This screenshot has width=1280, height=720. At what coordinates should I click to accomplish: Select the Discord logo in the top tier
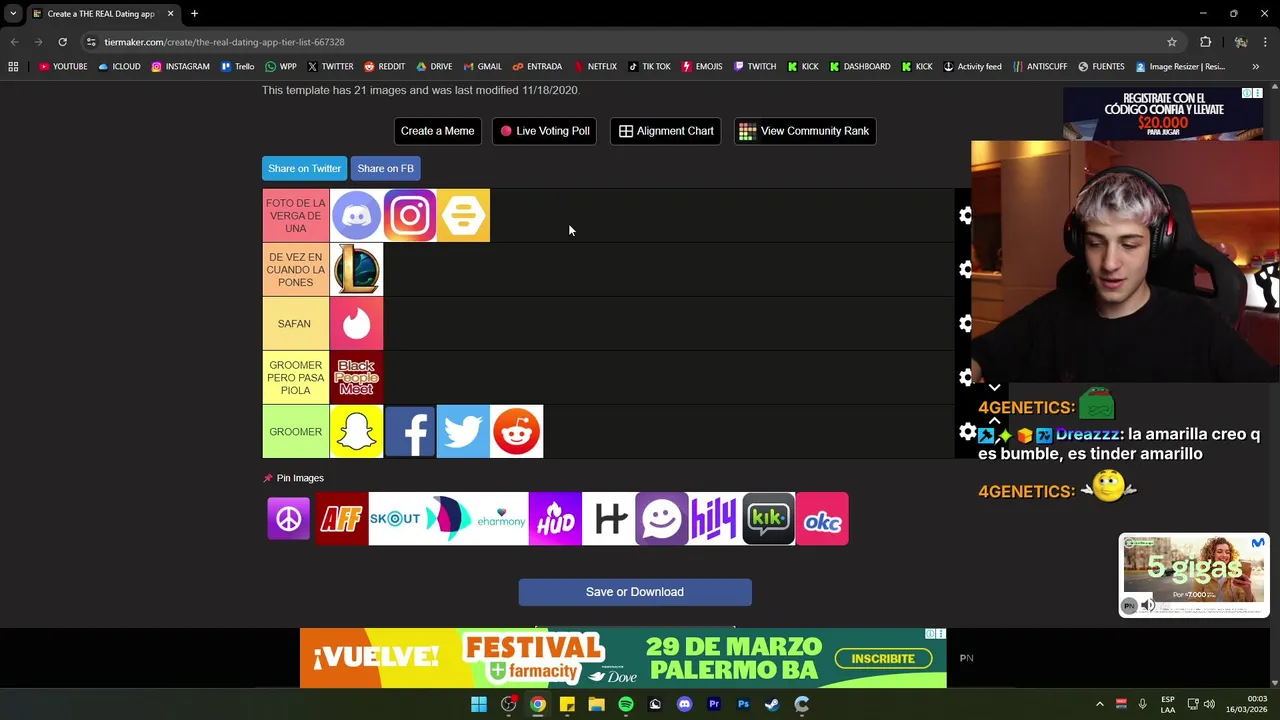coord(356,215)
